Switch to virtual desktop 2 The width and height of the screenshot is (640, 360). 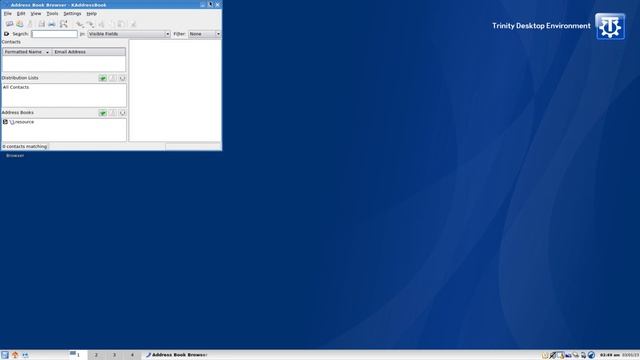(96, 355)
